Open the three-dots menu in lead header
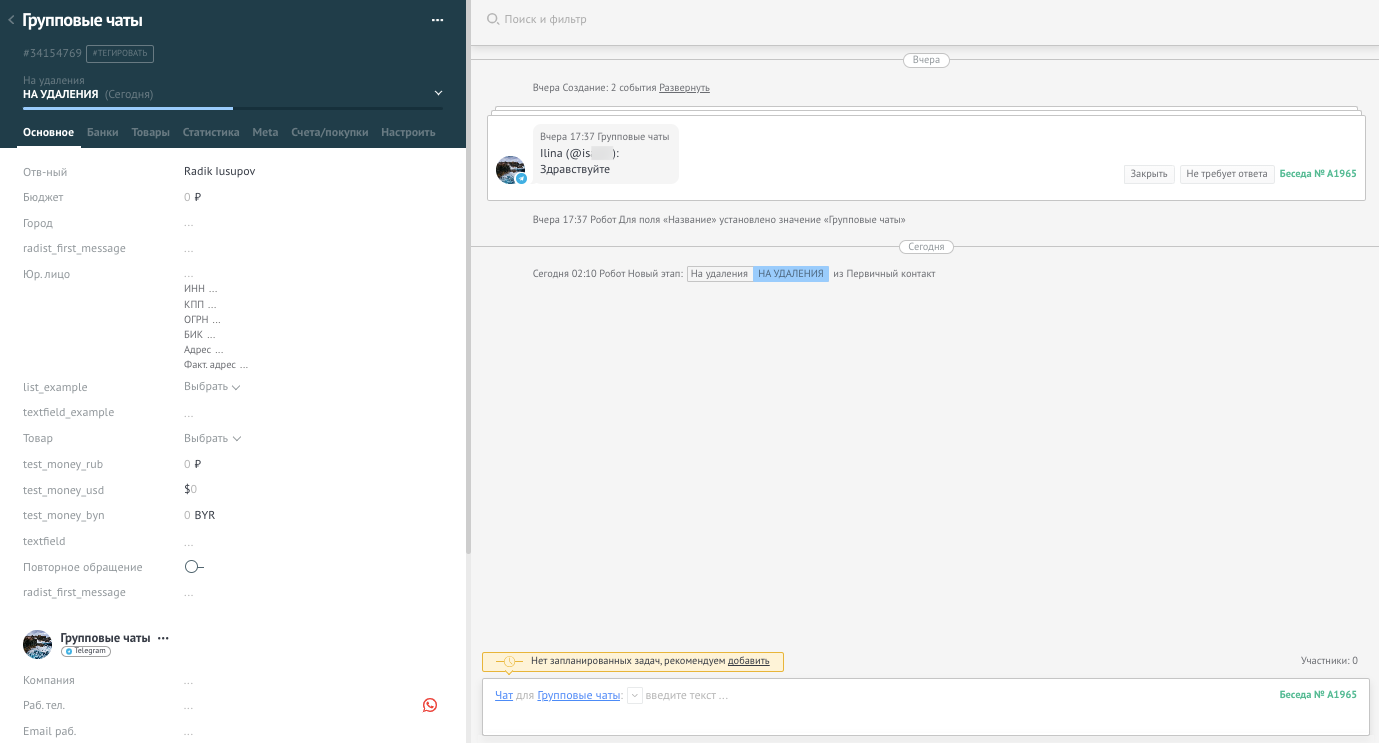 (437, 20)
